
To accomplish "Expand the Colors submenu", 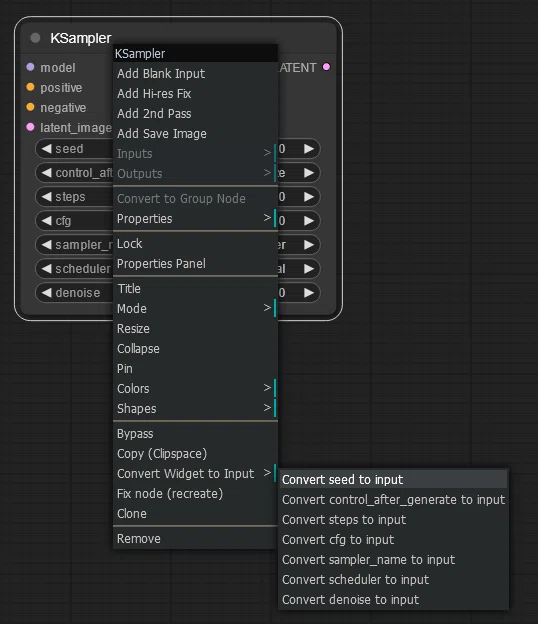I will 195,388.
